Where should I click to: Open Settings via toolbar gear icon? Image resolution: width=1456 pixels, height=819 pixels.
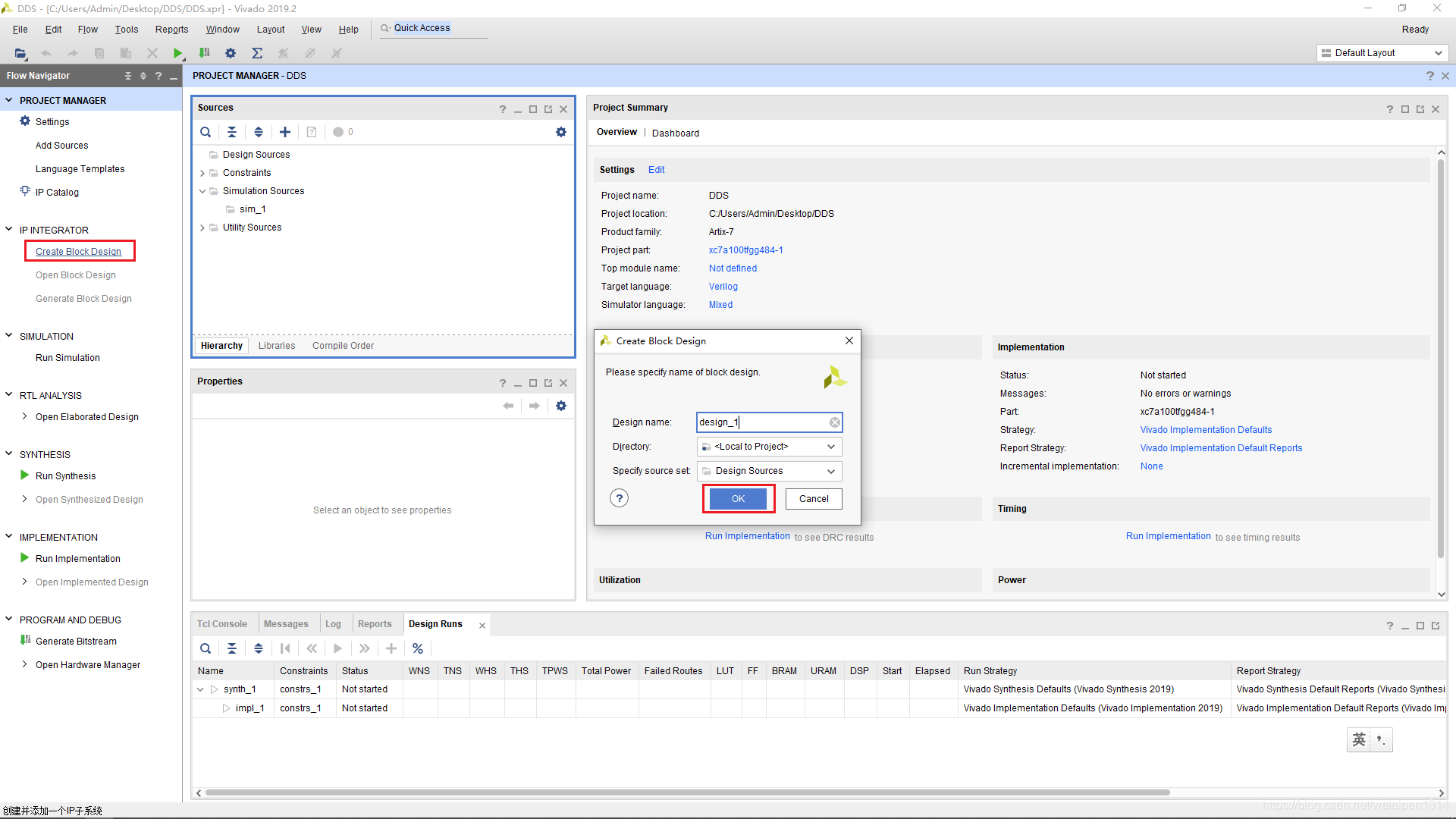231,53
